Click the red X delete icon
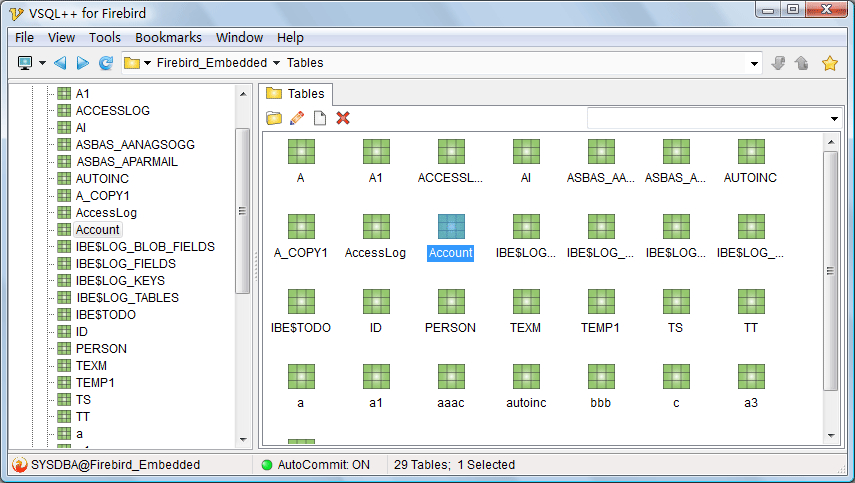855x483 pixels. (342, 118)
